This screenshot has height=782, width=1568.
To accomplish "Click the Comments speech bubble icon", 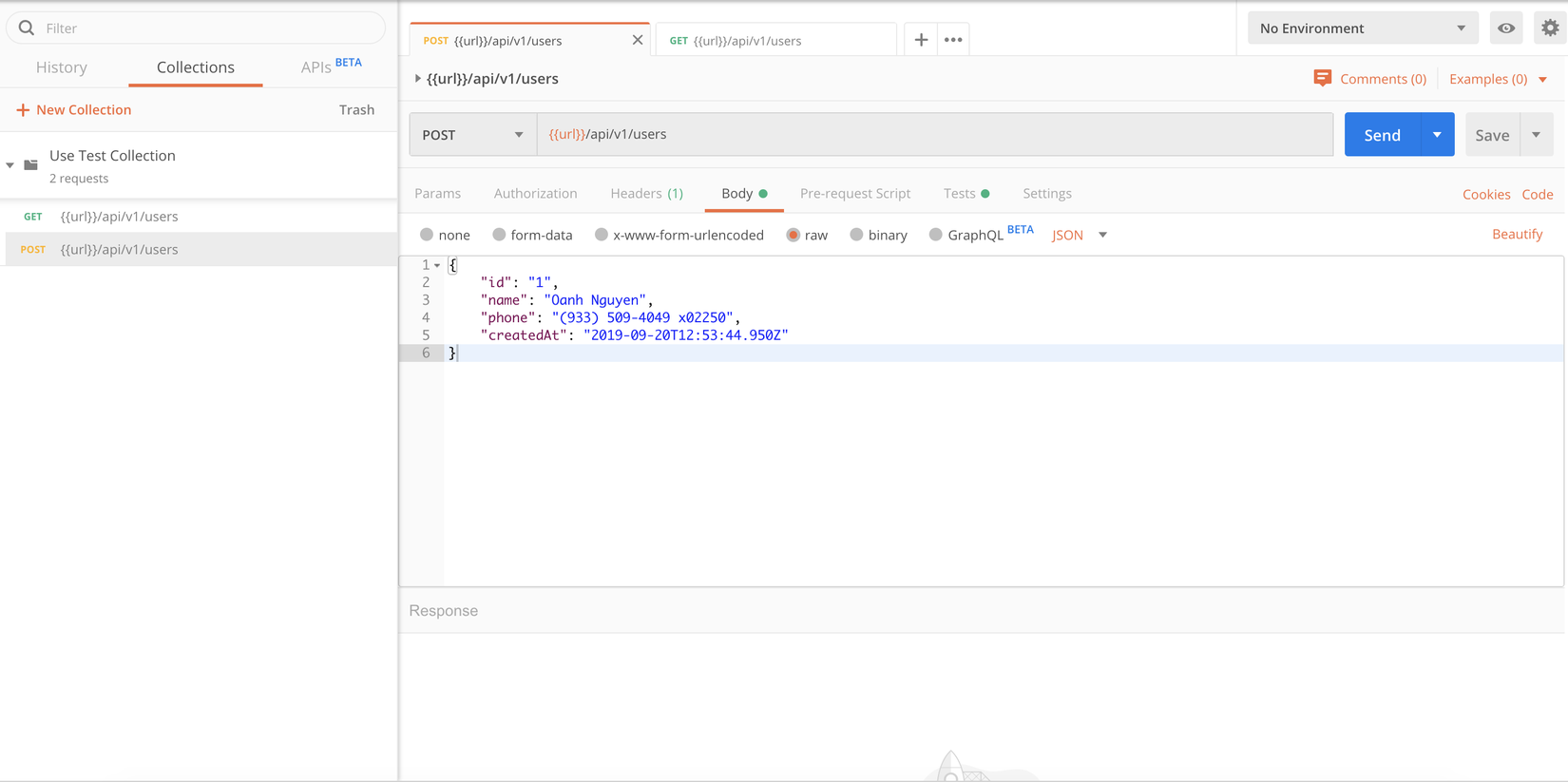I will coord(1322,78).
